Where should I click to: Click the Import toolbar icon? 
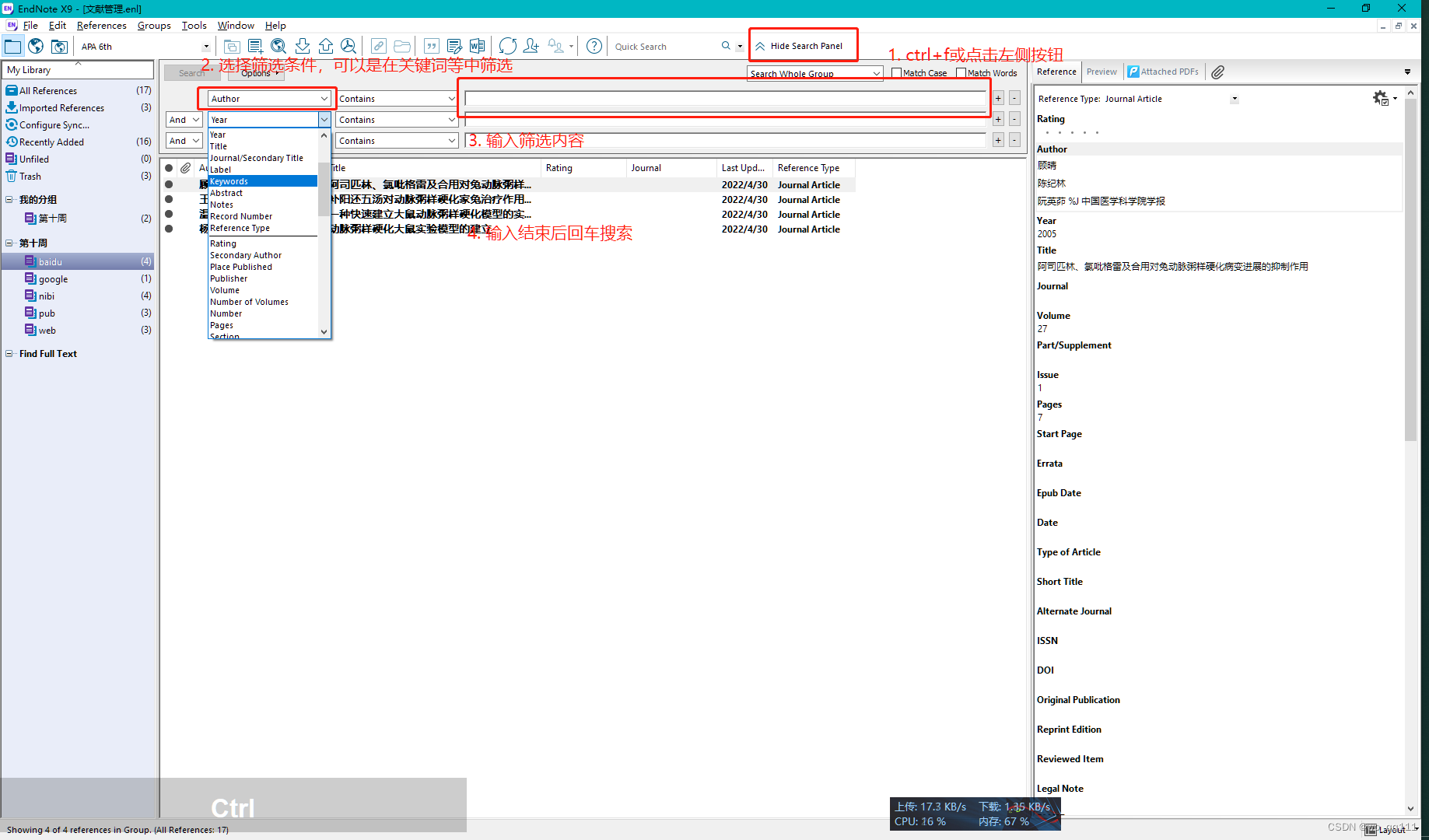point(303,47)
